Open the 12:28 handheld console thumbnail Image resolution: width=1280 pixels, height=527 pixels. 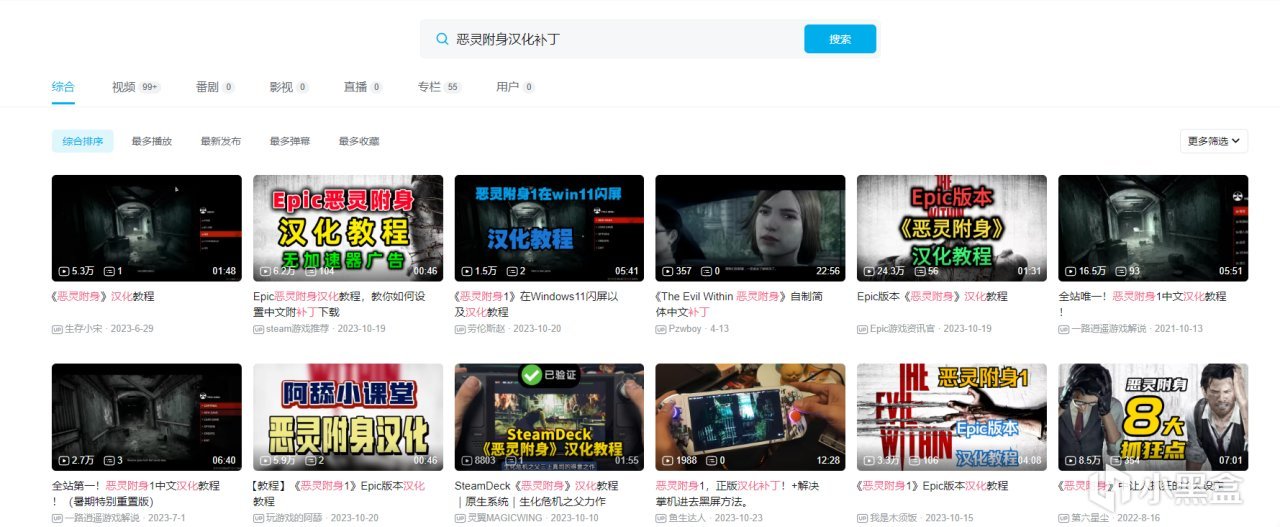click(x=750, y=416)
